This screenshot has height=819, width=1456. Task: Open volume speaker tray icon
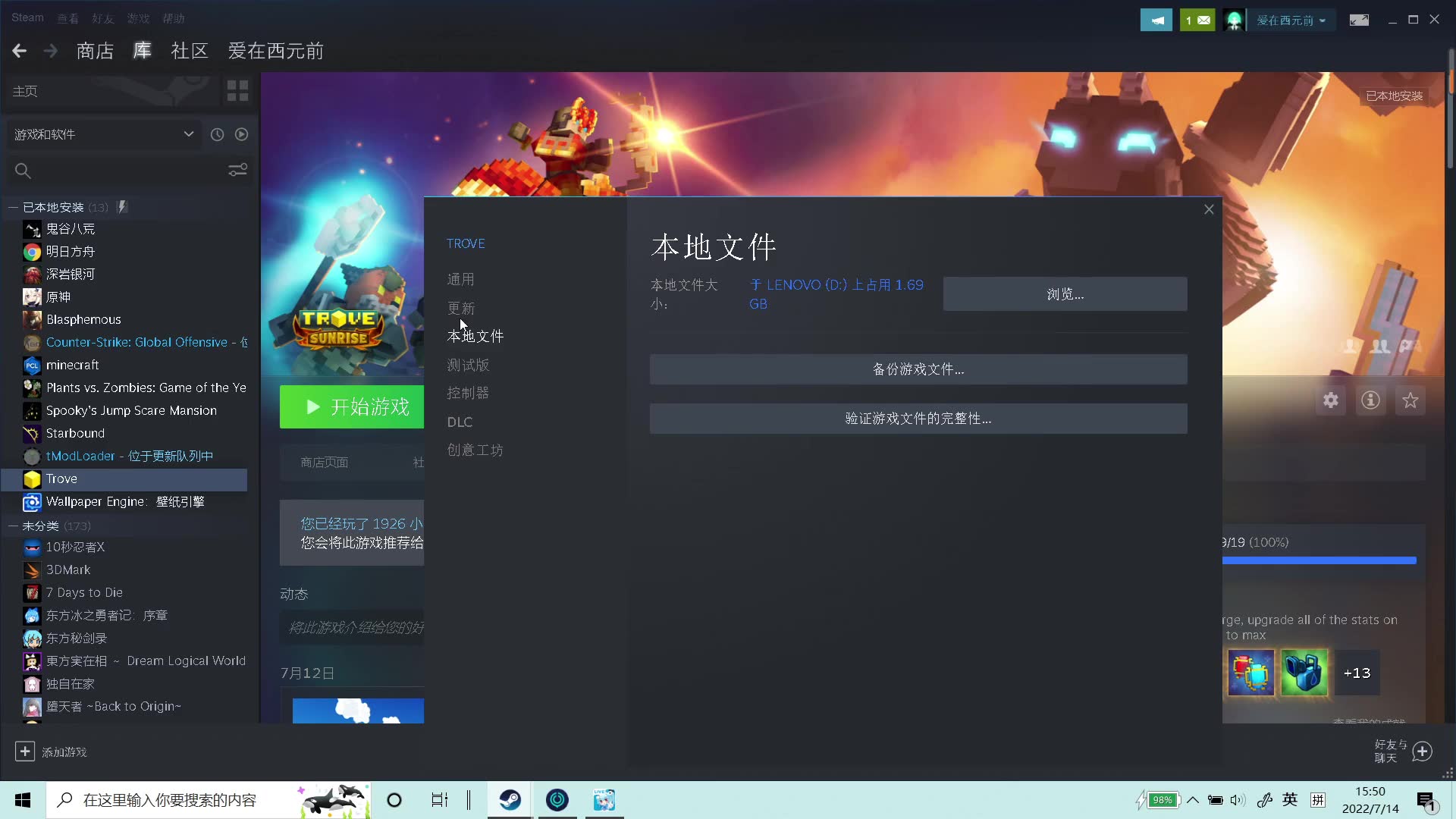click(1238, 800)
